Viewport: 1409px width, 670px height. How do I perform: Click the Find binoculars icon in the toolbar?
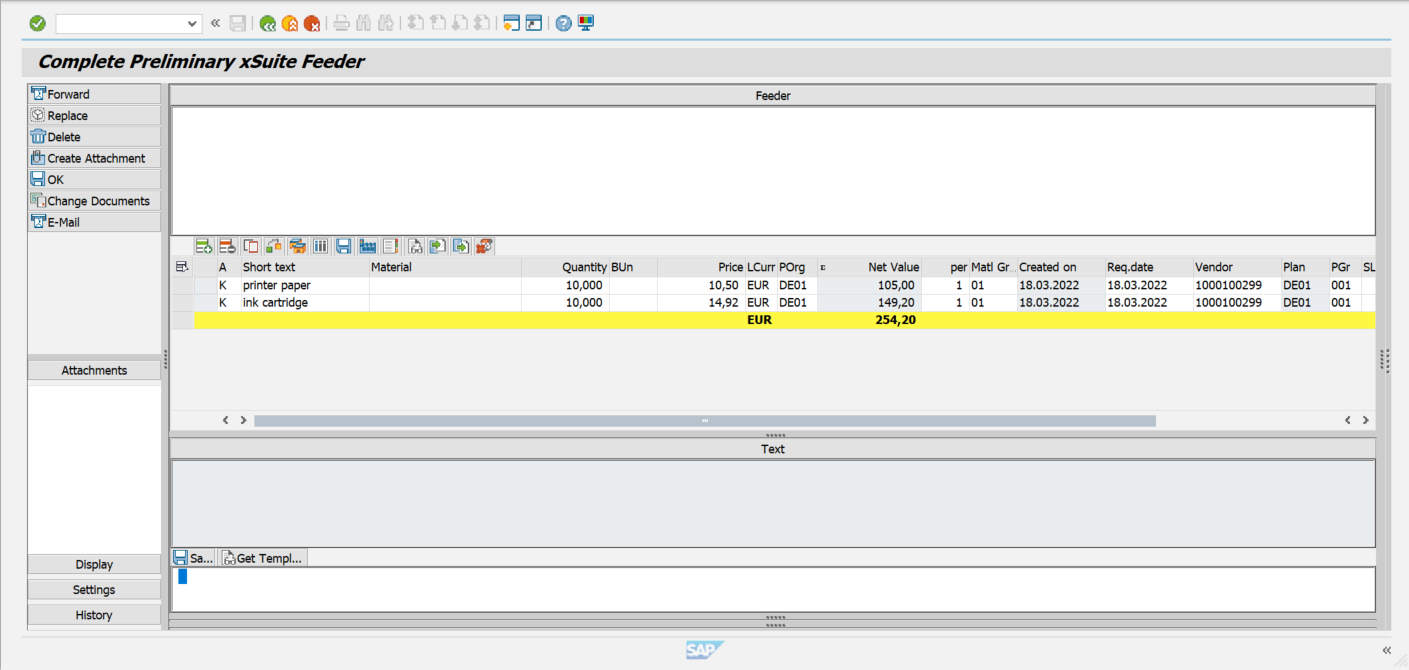point(364,22)
